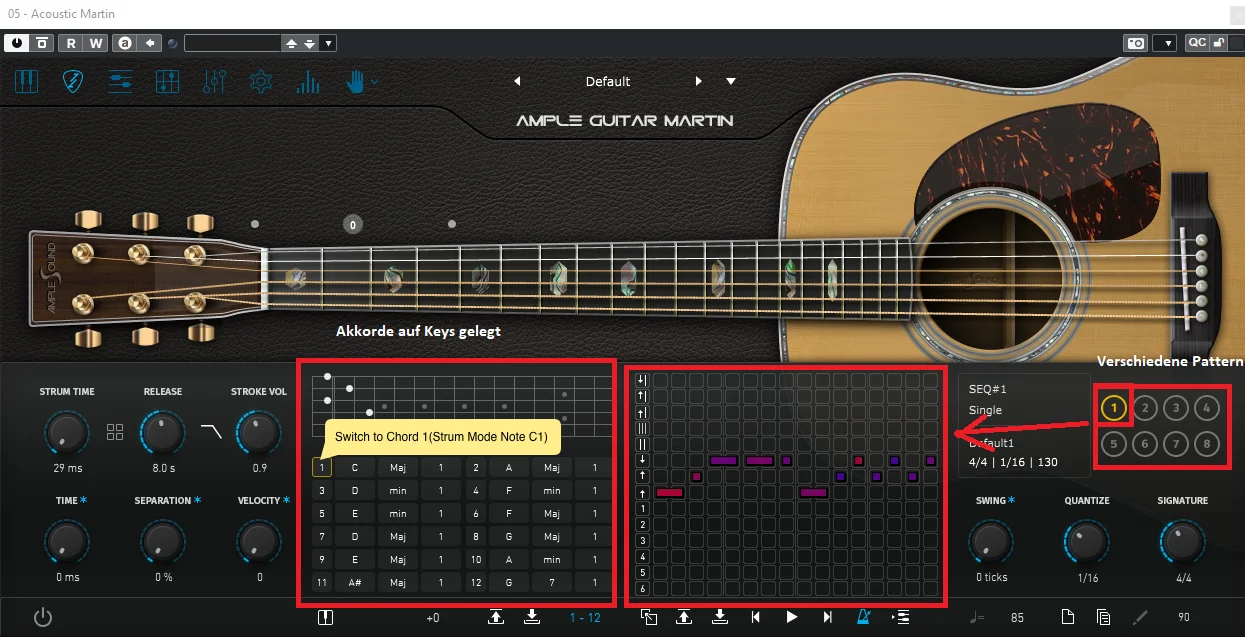
Task: Toggle the plugin bypass power button
Action: tap(18, 43)
